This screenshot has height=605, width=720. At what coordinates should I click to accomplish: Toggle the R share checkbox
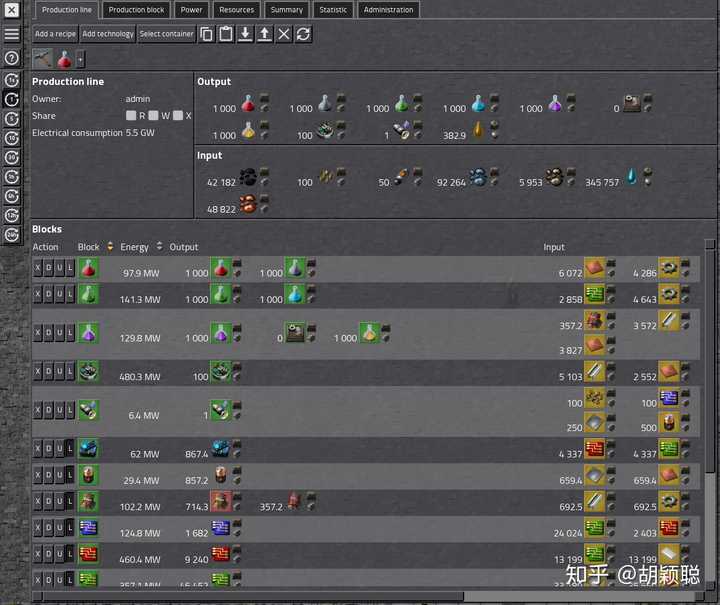[131, 115]
